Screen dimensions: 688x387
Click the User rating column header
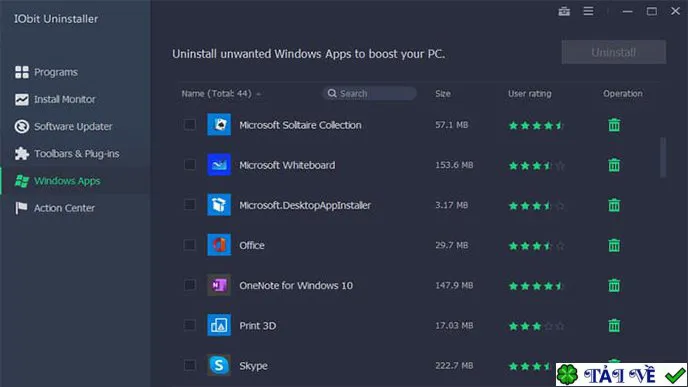tap(530, 93)
